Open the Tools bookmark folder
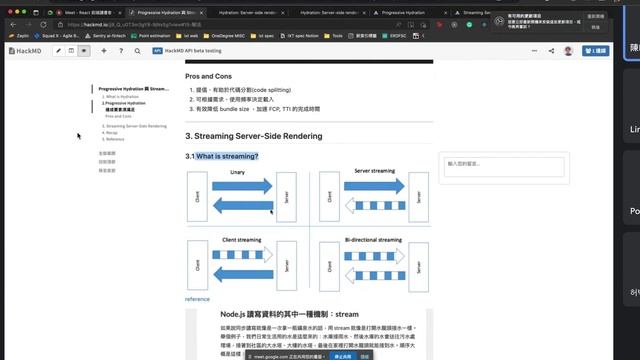 (x=333, y=36)
